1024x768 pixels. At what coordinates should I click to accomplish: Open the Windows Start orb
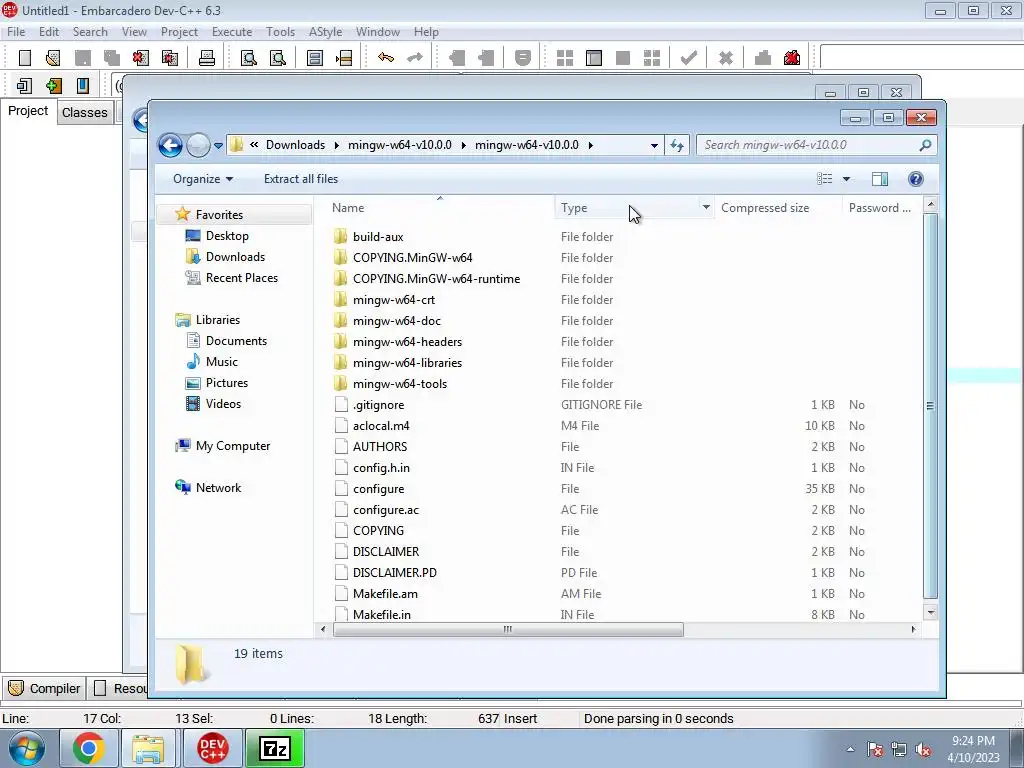[27, 748]
